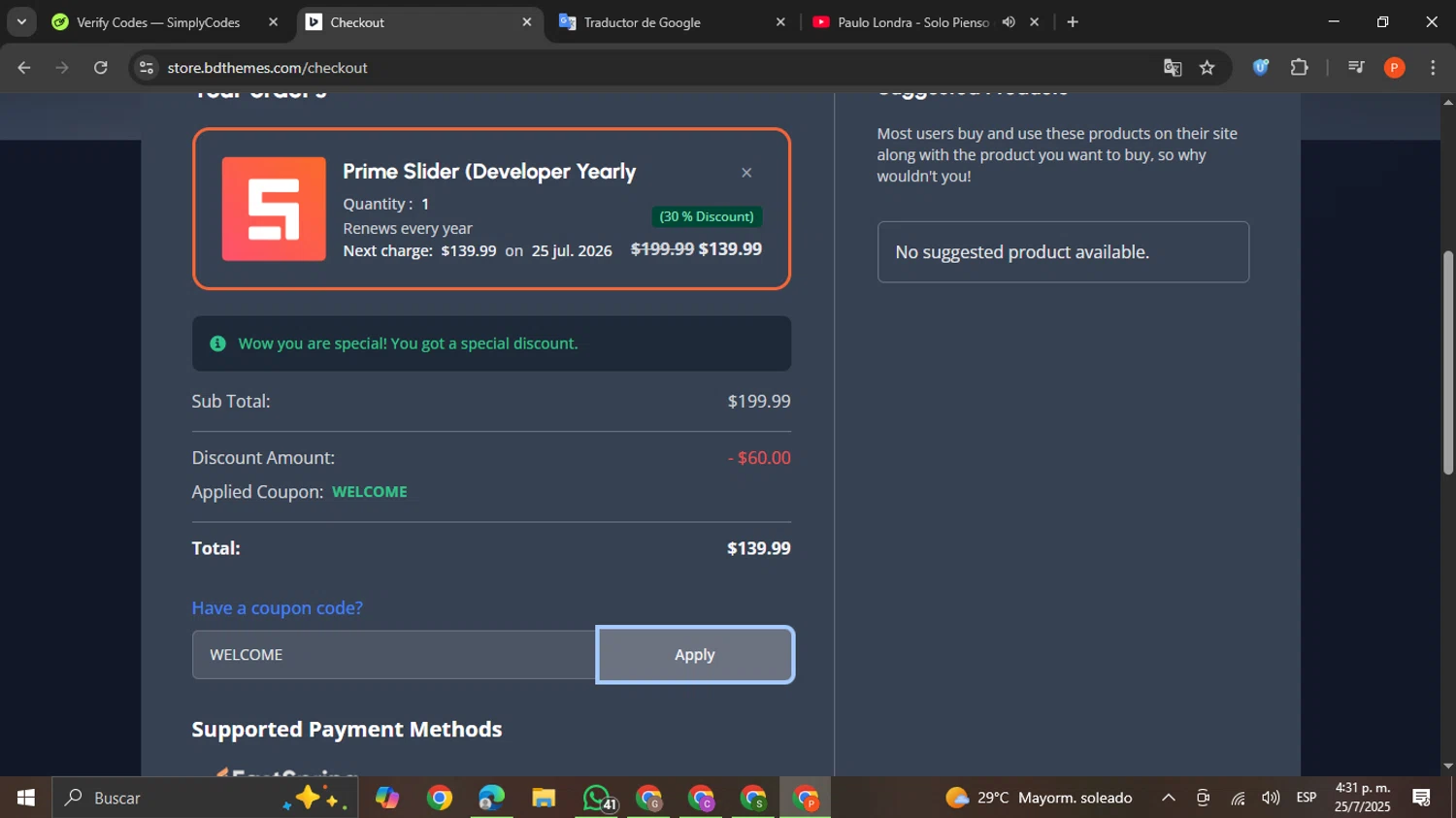Switch to Traductor de Google tab

pos(642,22)
